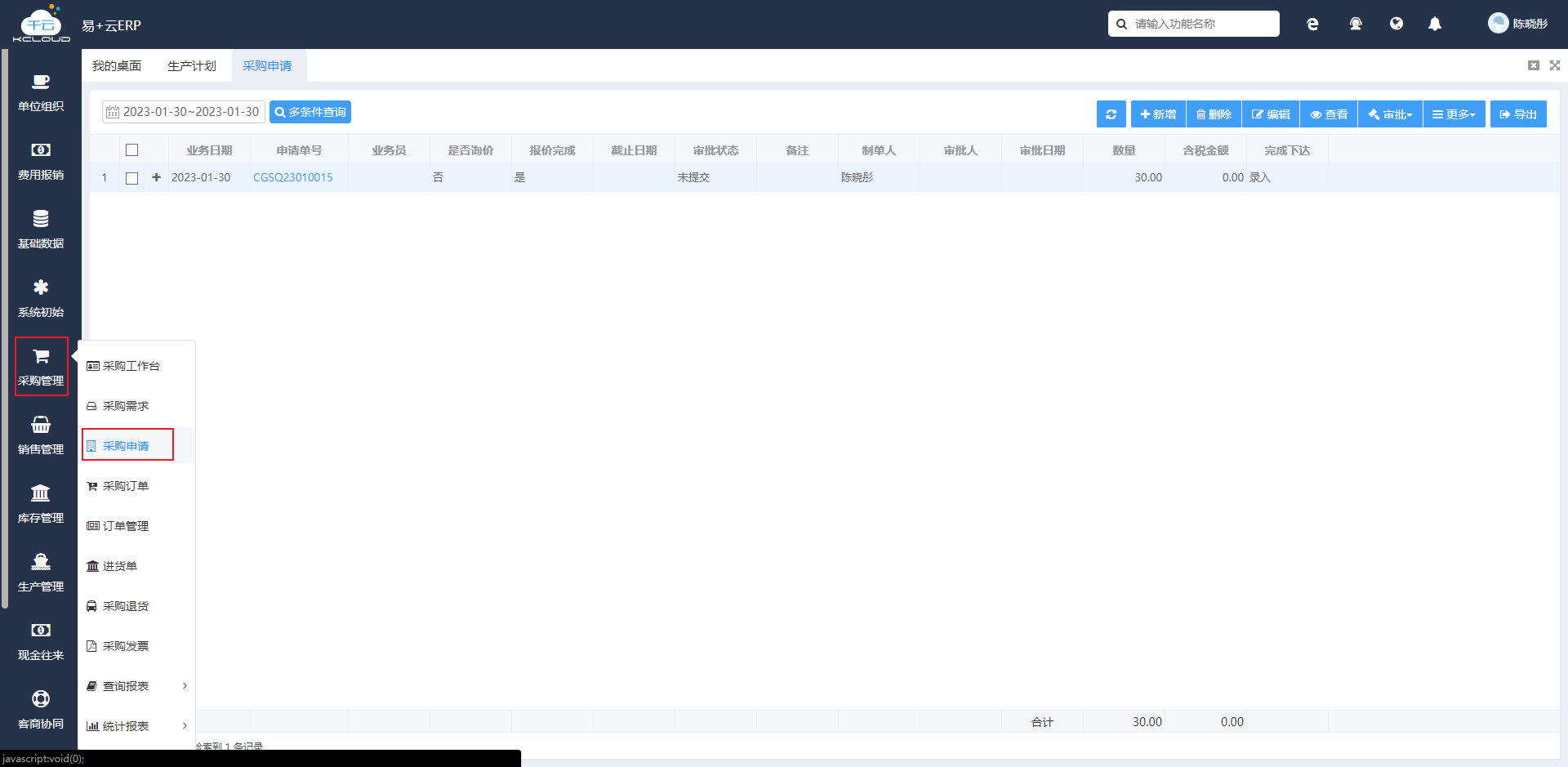Expand row detail plus icon for CGSQ23010015

[x=156, y=177]
